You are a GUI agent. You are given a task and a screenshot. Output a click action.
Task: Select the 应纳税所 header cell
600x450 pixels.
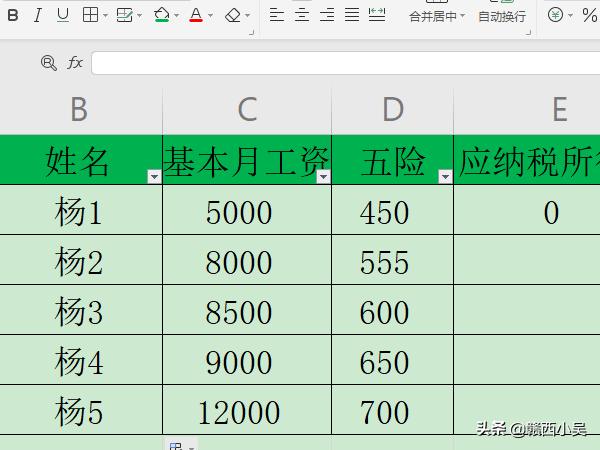(527, 160)
